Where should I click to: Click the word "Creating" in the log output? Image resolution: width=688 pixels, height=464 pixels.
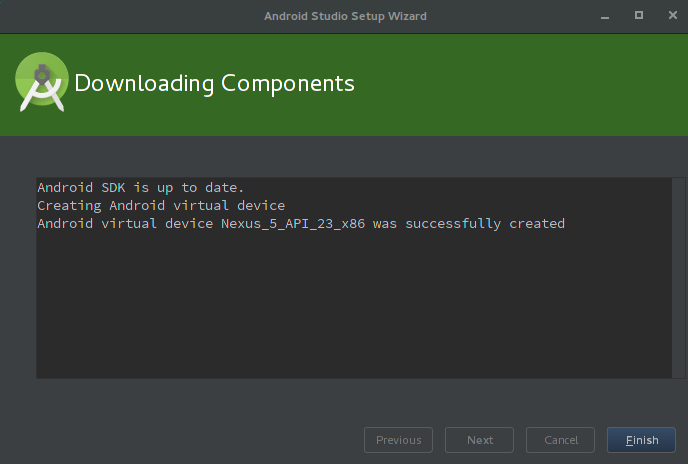coord(69,206)
